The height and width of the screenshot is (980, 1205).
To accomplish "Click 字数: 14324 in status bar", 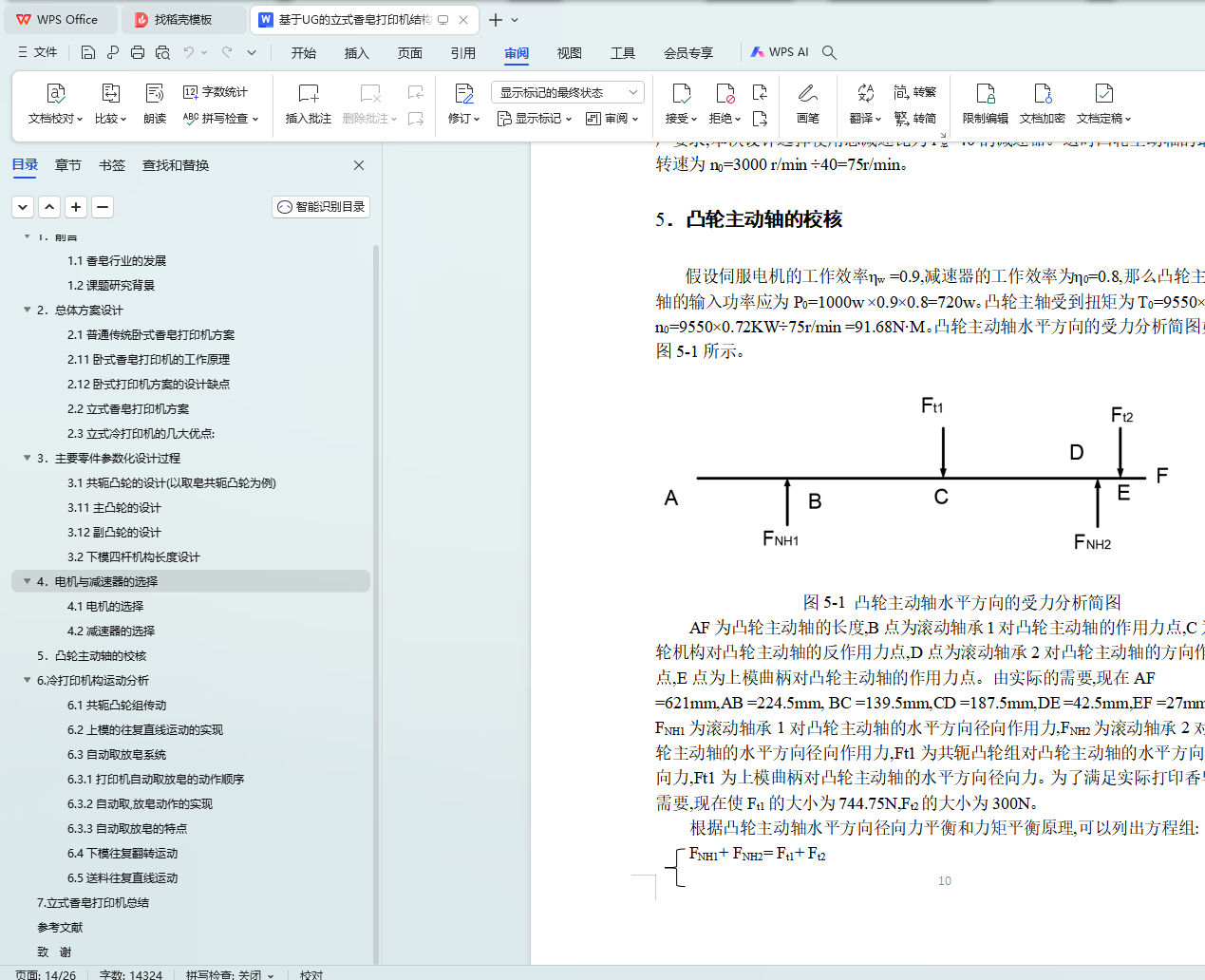I will (x=131, y=974).
